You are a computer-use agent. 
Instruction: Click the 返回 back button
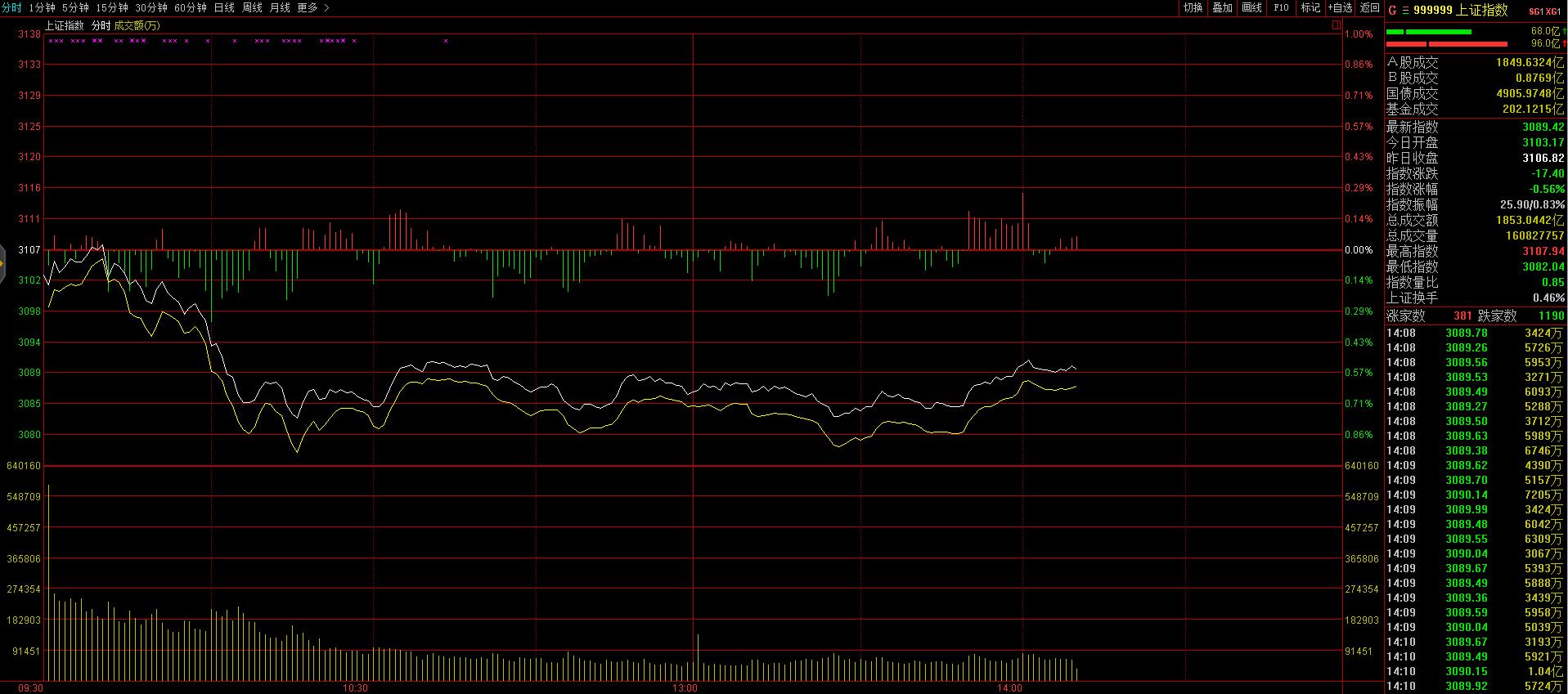coord(1369,7)
